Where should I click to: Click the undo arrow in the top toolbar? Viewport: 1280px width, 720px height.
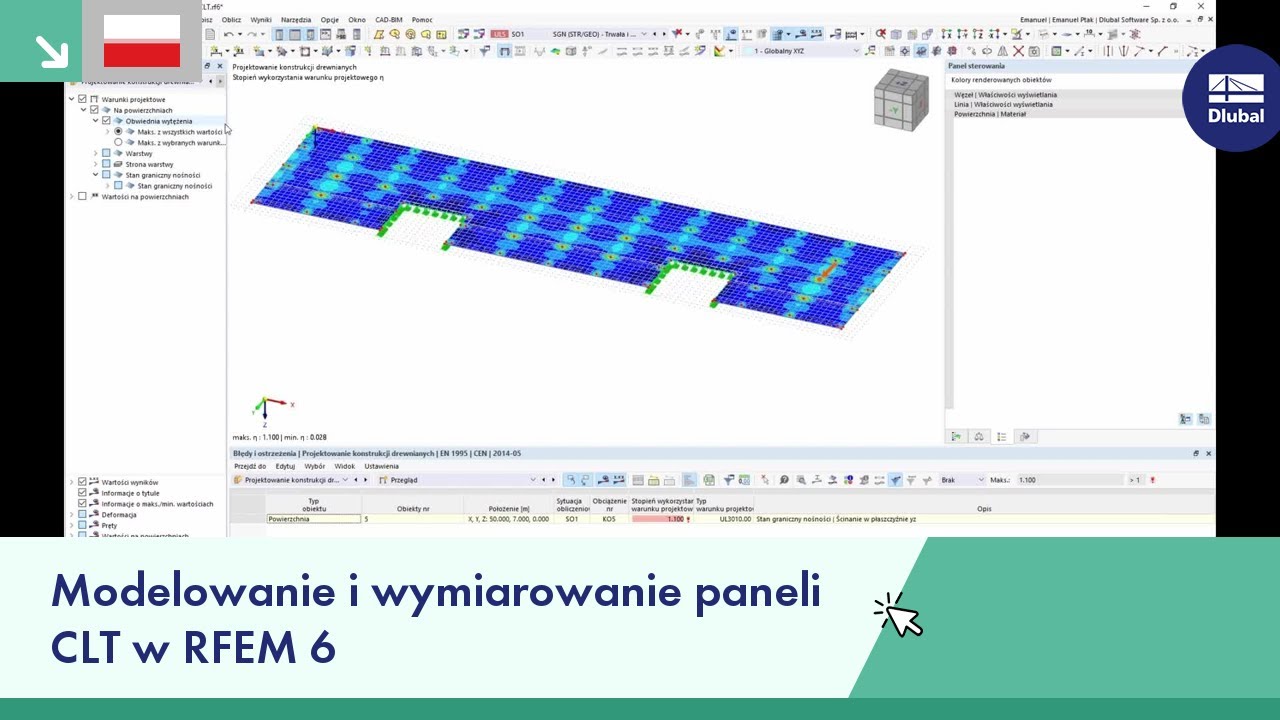(x=228, y=34)
